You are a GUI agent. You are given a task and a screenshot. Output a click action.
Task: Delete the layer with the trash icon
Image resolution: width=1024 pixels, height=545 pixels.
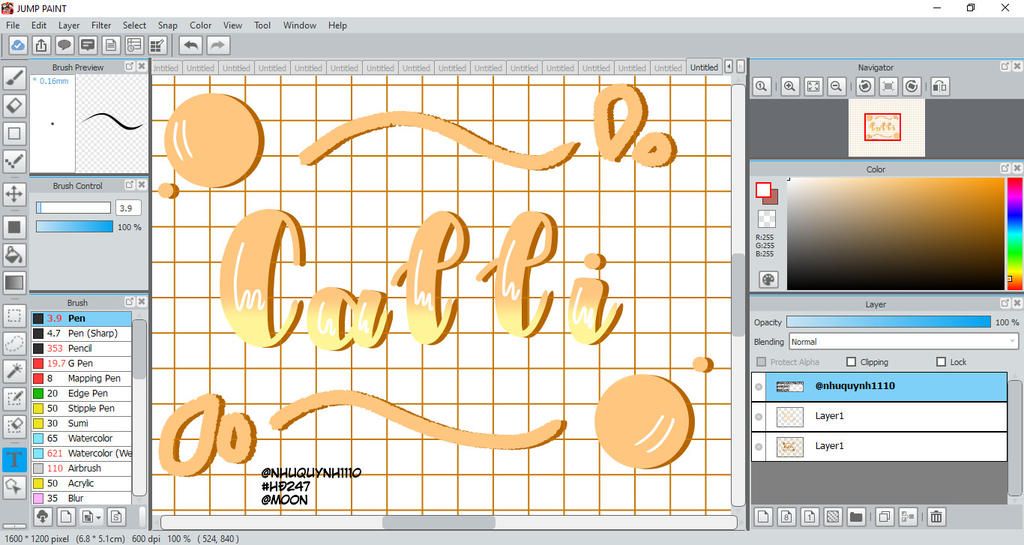[936, 517]
